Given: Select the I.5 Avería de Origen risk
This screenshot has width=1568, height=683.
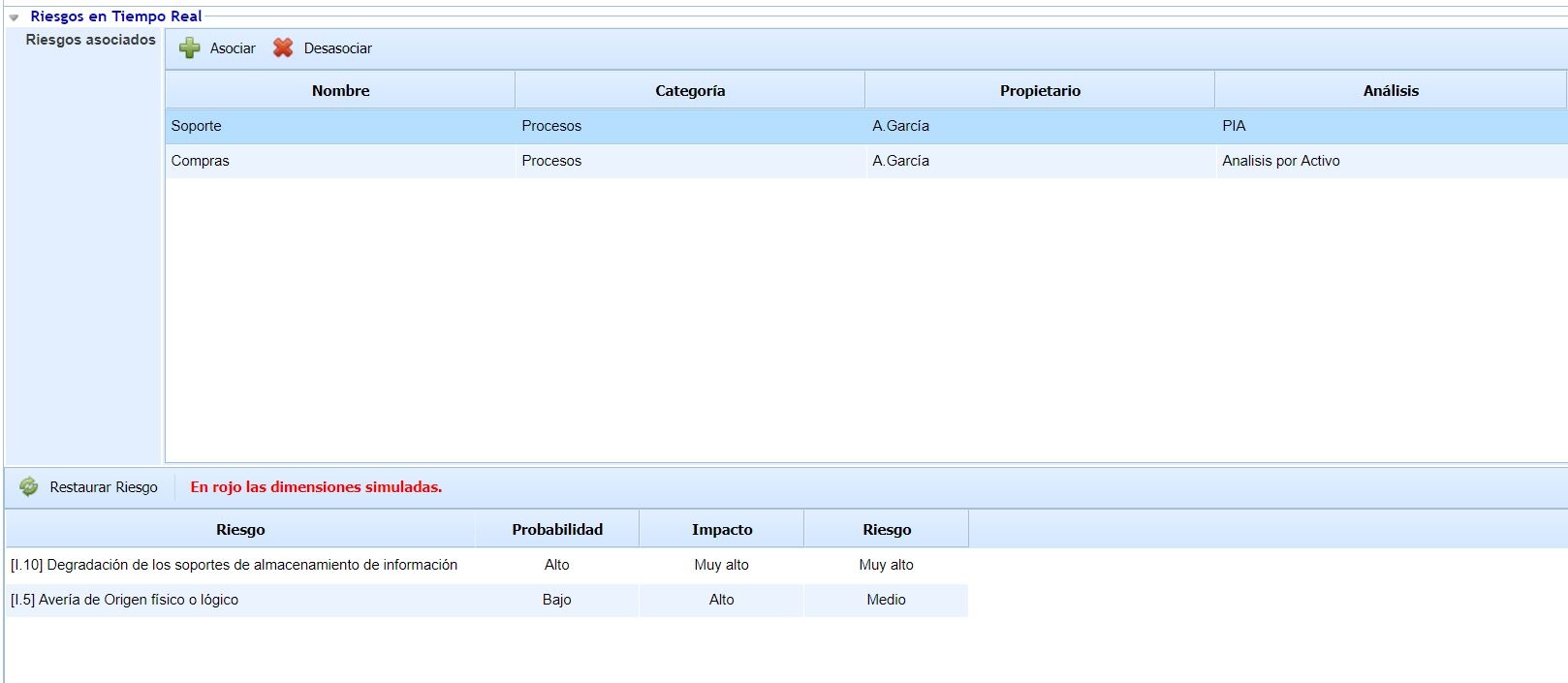Looking at the screenshot, I should [124, 600].
